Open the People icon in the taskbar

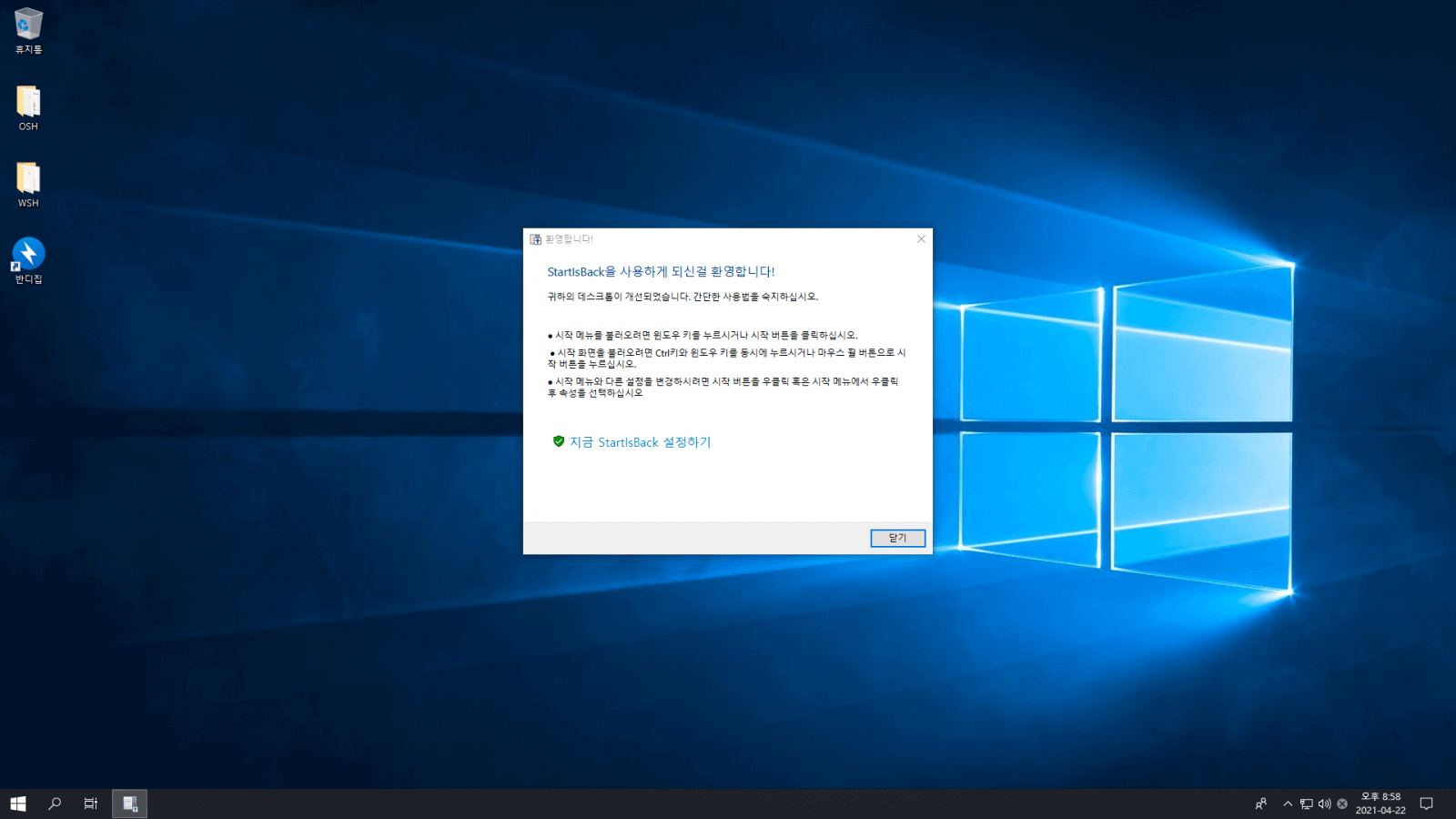tap(1261, 804)
